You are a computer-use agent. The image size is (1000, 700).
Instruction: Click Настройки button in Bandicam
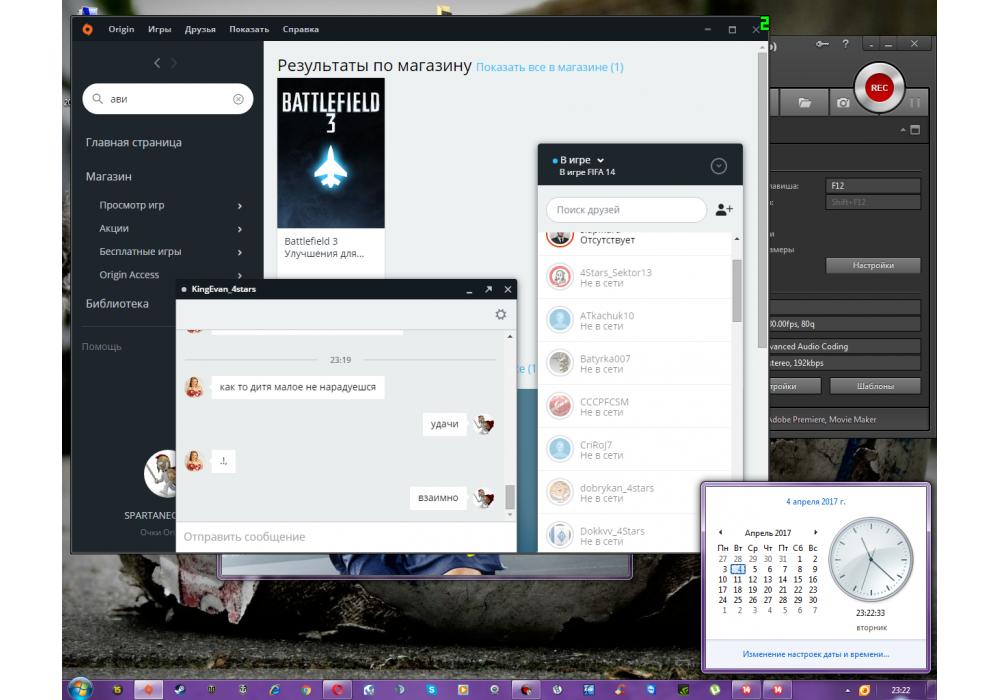point(873,265)
